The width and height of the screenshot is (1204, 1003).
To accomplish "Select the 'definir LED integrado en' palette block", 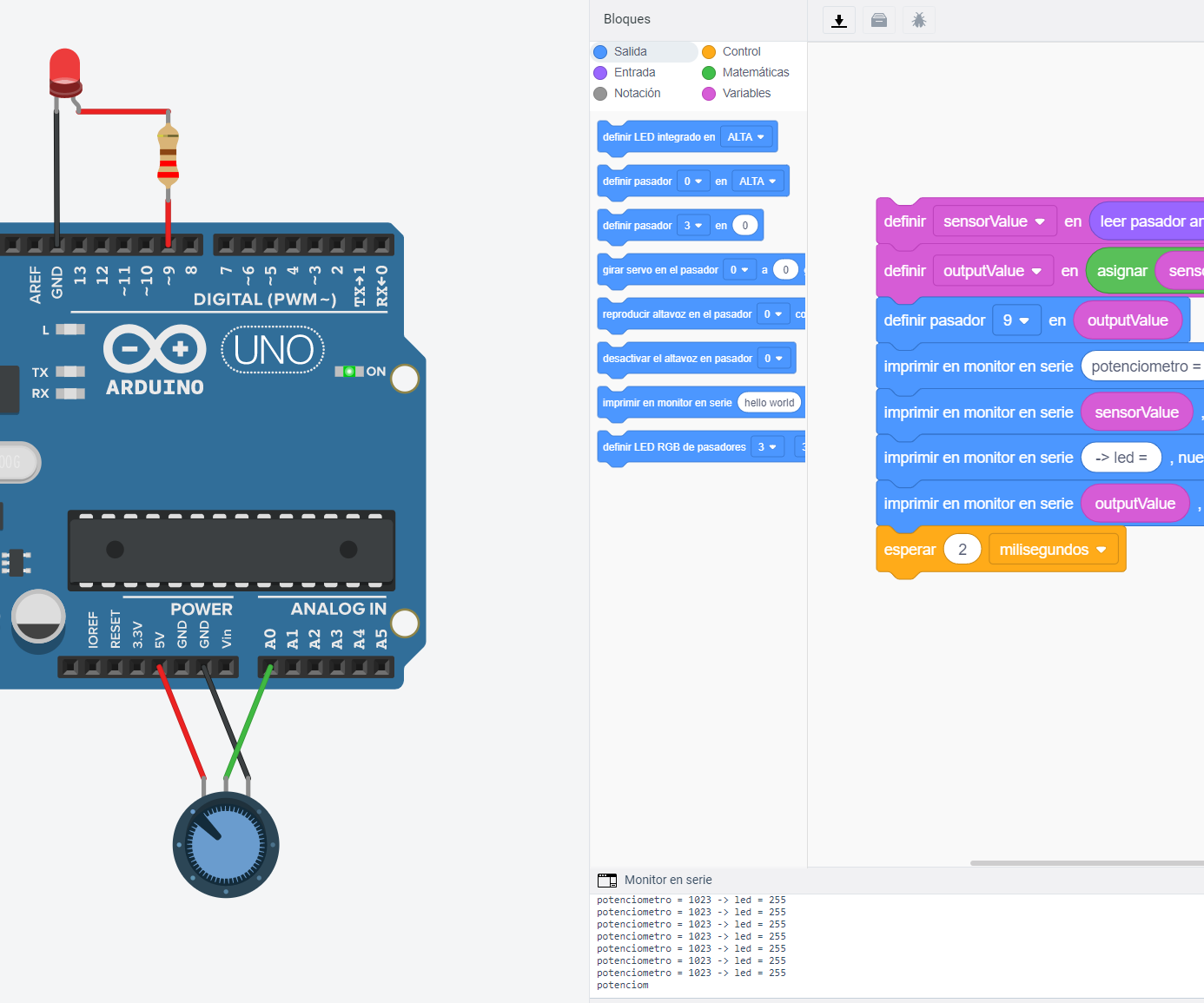I will pyautogui.click(x=687, y=137).
